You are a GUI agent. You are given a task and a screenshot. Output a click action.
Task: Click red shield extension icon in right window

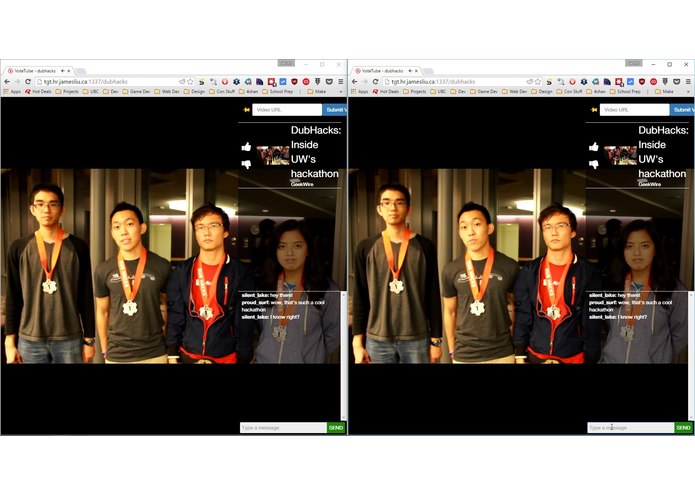tap(642, 82)
